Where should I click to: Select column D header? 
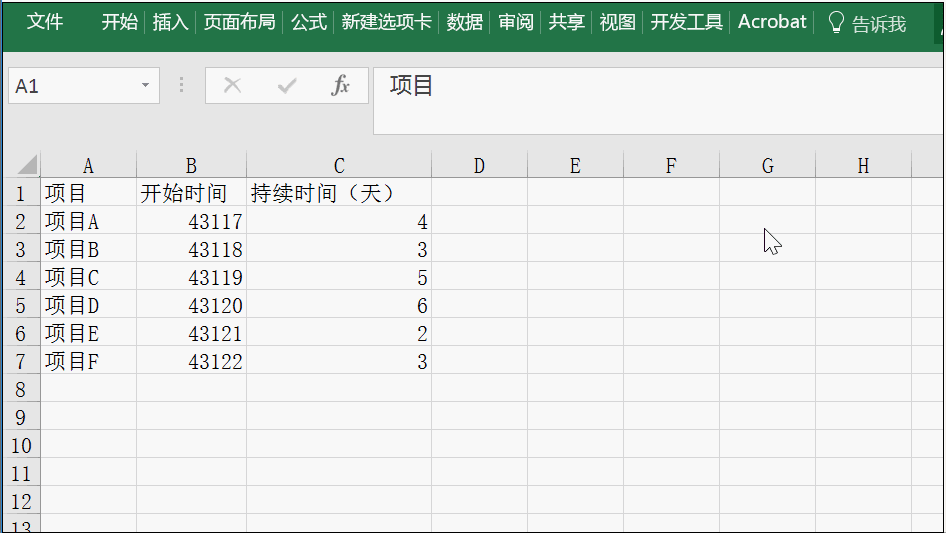(x=479, y=165)
